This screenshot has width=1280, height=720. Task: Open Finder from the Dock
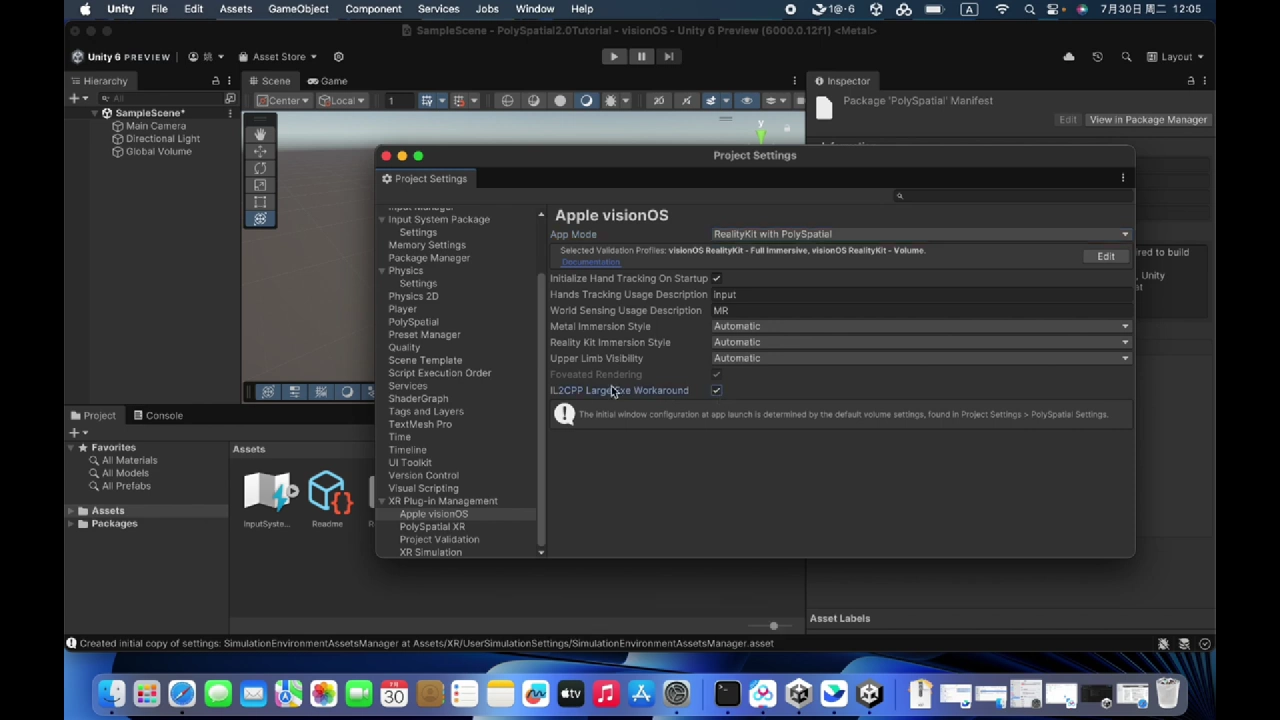pyautogui.click(x=111, y=693)
